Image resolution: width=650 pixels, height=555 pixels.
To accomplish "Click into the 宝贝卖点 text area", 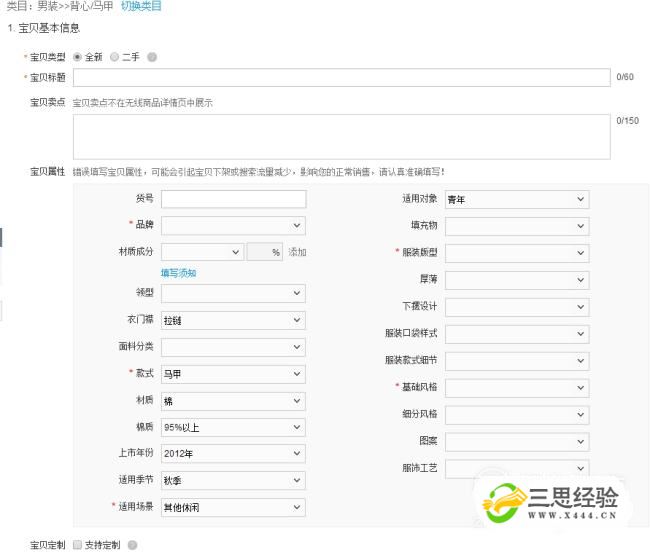I will [x=340, y=136].
